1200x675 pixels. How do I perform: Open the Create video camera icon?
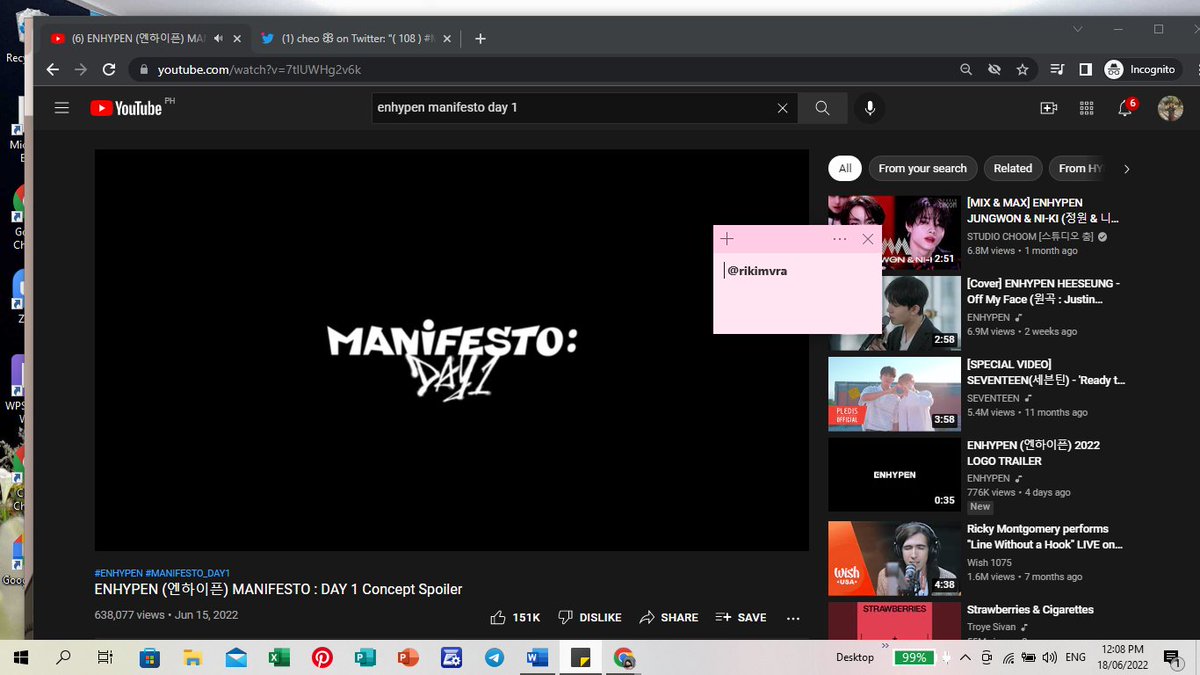coord(1049,108)
